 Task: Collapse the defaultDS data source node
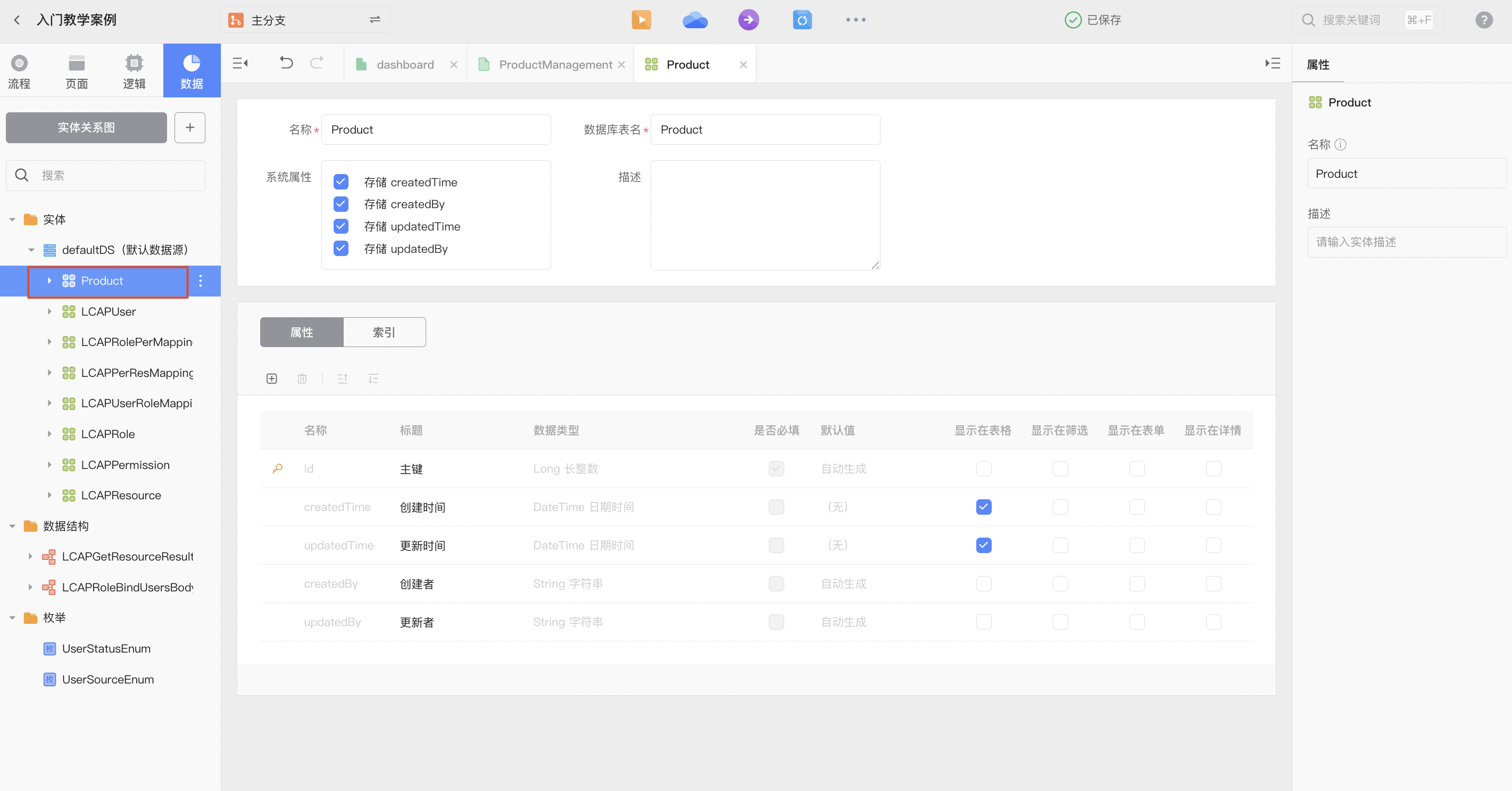point(31,250)
